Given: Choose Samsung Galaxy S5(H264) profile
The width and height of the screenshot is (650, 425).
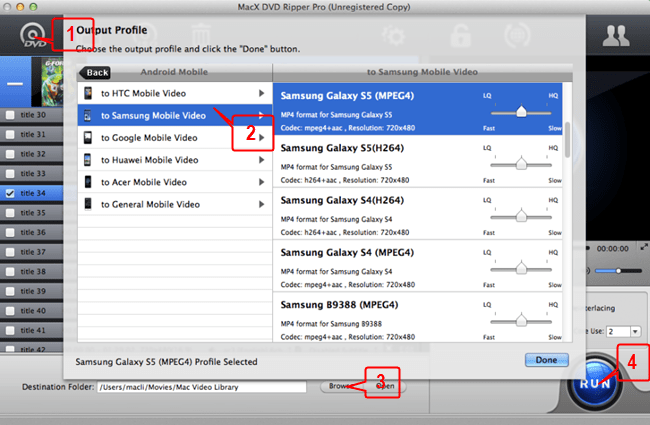Looking at the screenshot, I should coord(417,161).
